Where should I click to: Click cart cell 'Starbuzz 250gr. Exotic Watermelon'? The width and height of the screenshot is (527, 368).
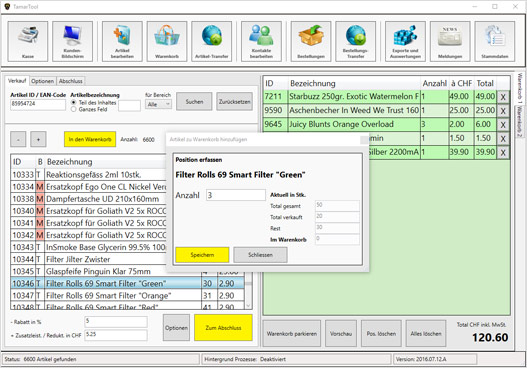(354, 97)
